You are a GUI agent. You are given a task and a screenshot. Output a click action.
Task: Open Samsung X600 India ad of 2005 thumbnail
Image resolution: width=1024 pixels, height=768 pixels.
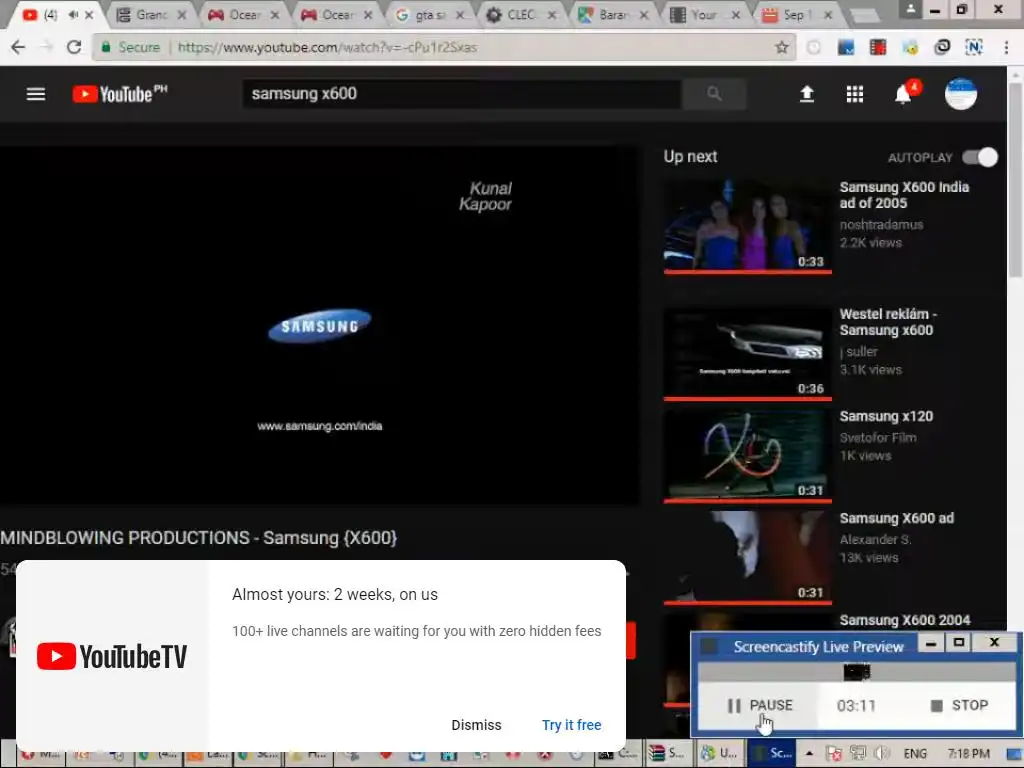(748, 227)
